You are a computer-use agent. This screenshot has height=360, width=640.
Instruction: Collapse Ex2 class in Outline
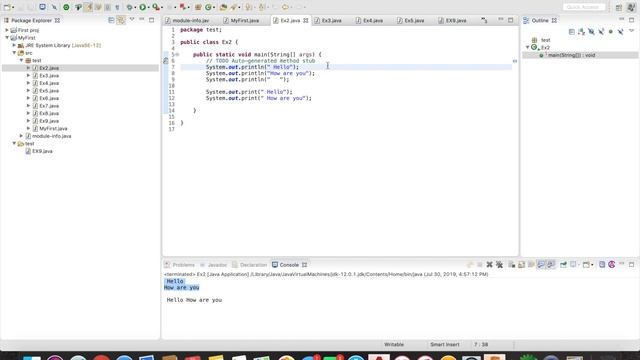pos(528,48)
